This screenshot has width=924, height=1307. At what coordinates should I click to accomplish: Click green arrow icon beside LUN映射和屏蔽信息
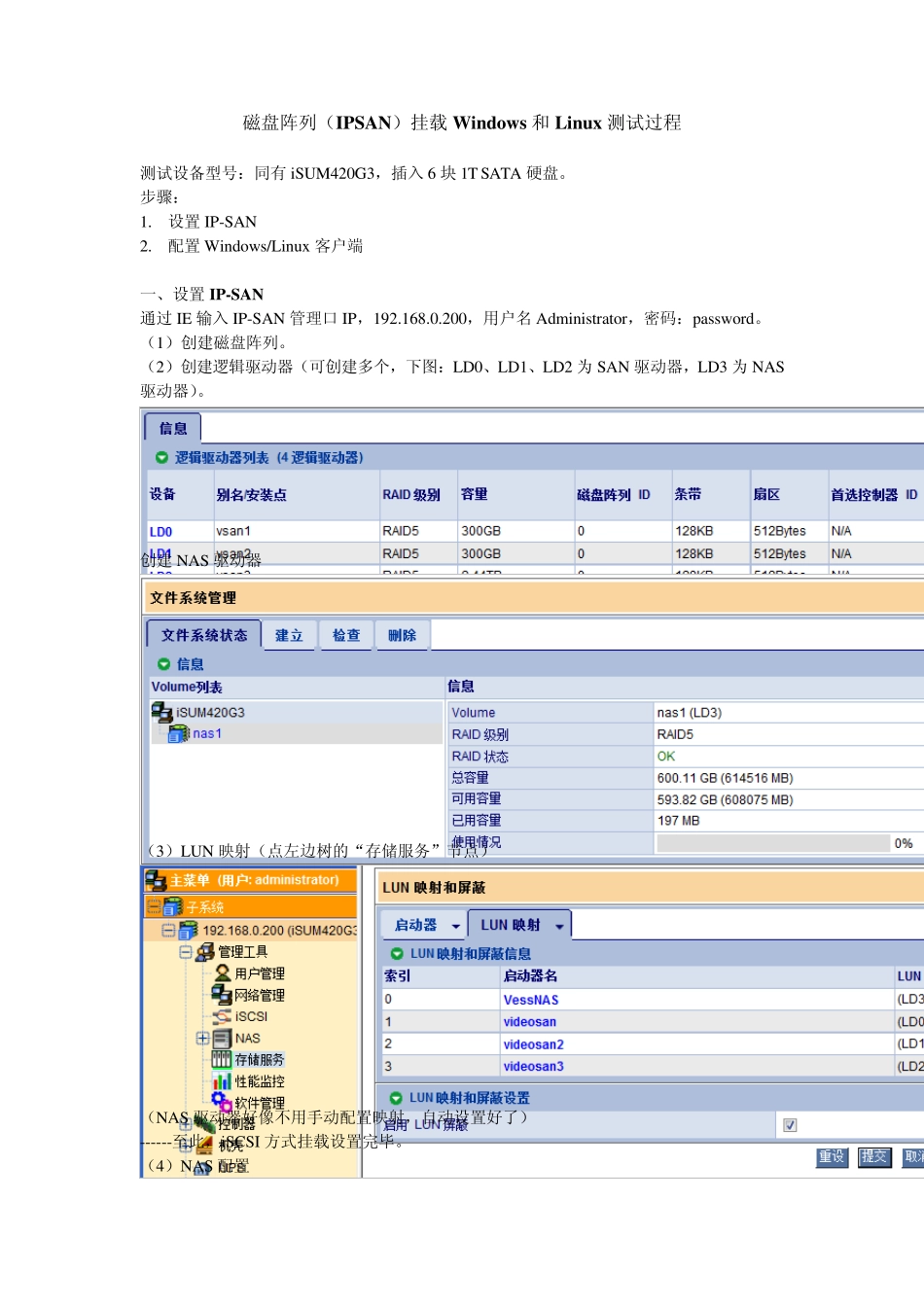pyautogui.click(x=397, y=954)
